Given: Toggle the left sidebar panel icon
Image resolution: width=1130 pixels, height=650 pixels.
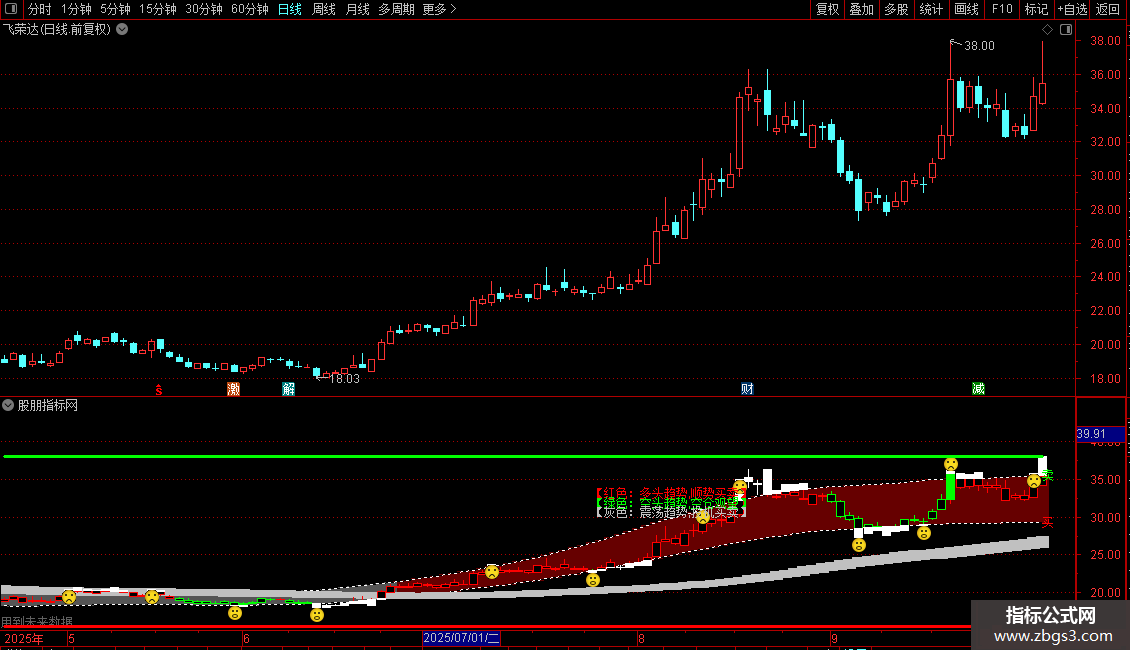Looking at the screenshot, I should click(11, 9).
